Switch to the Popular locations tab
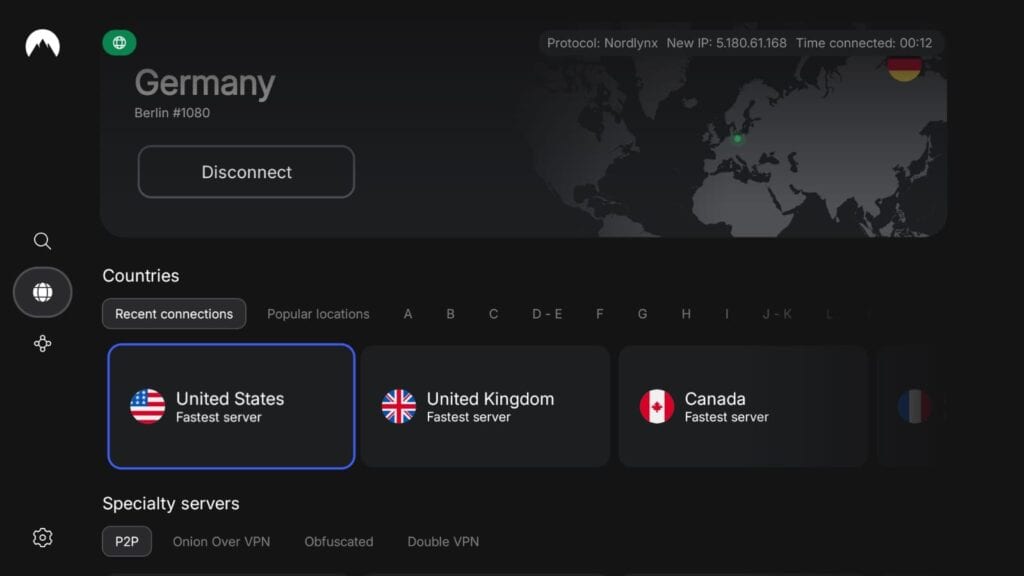 [x=318, y=313]
